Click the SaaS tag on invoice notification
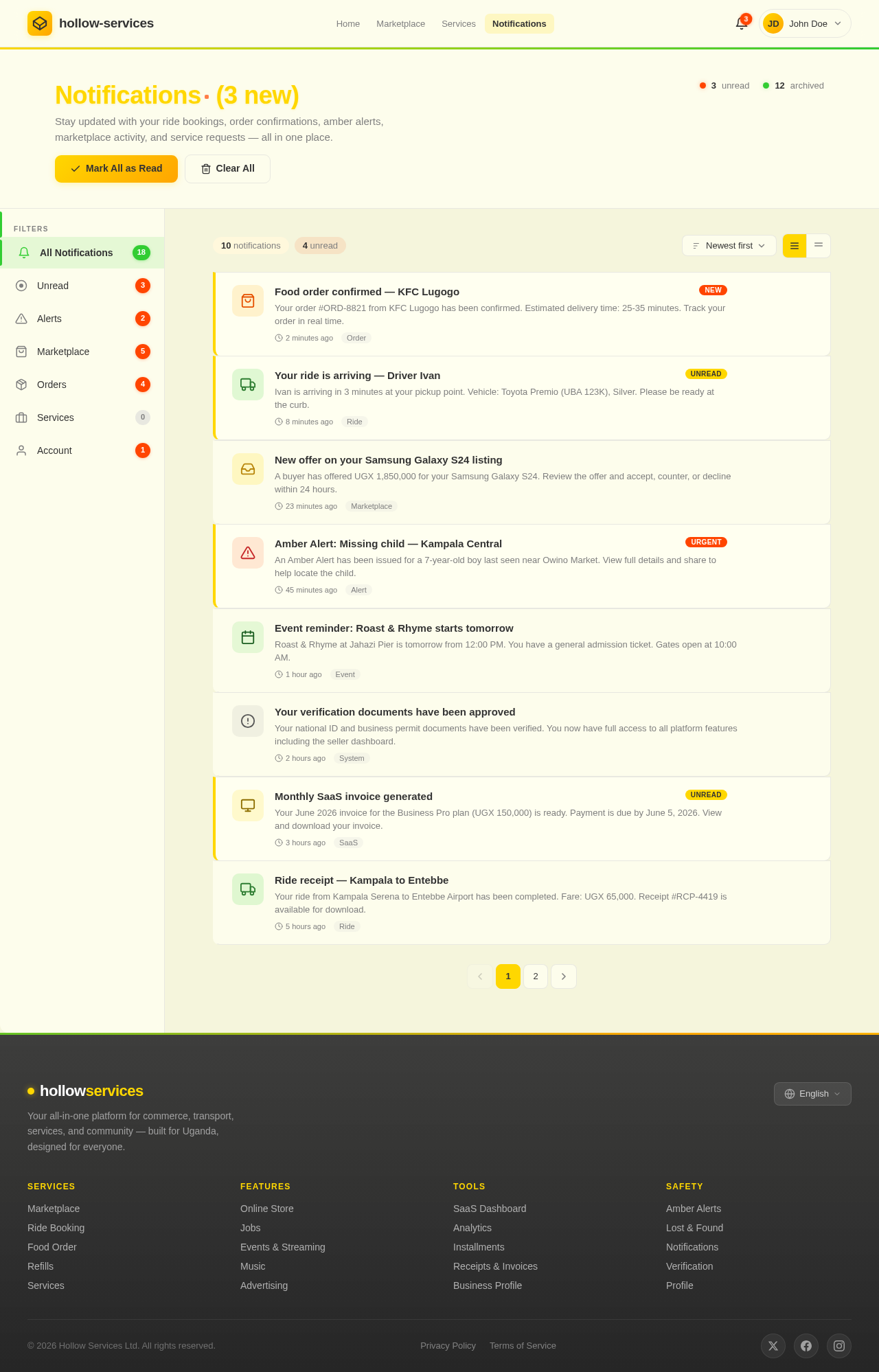Image resolution: width=879 pixels, height=1372 pixels. point(348,843)
